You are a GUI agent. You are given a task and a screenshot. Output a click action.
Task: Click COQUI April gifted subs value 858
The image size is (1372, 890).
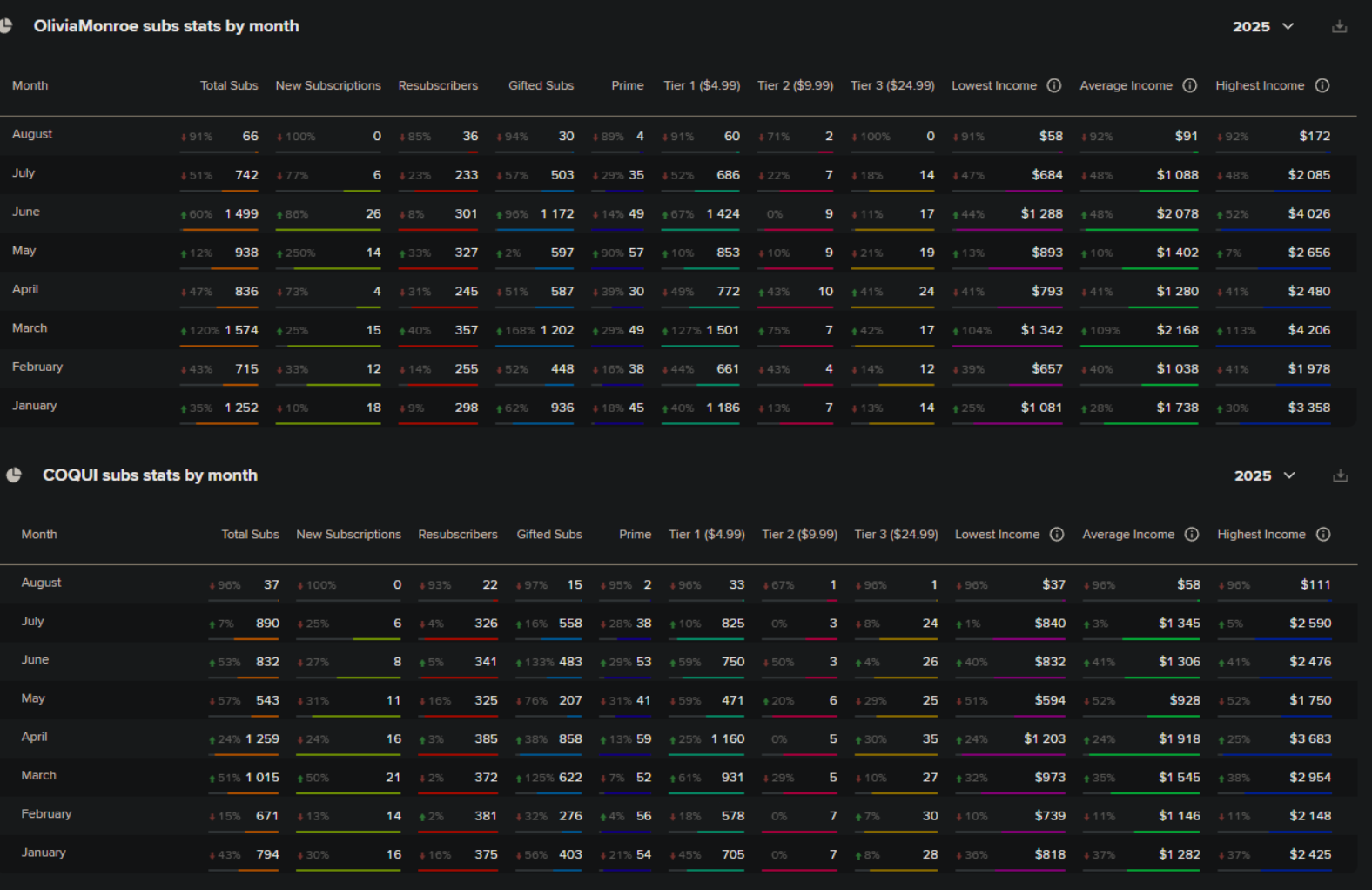570,738
